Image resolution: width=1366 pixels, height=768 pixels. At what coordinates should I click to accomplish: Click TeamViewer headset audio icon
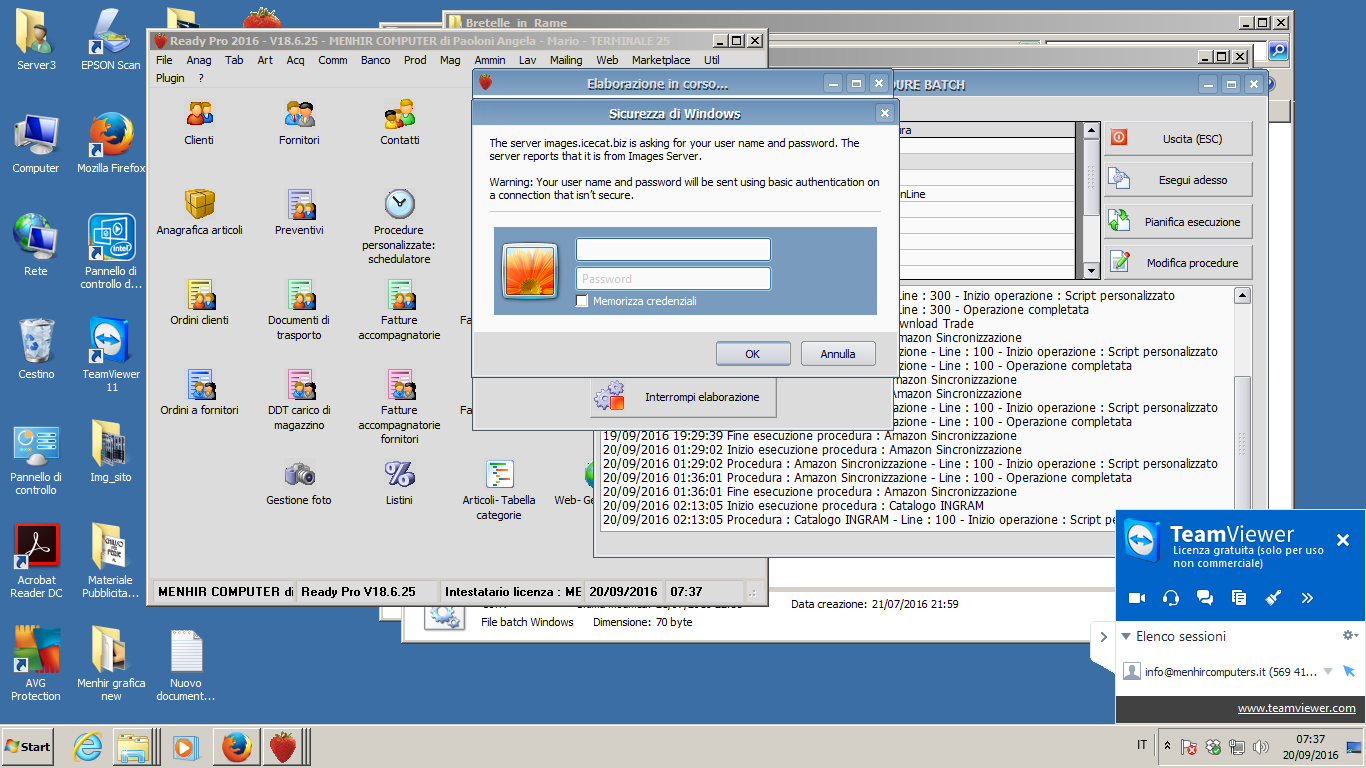tap(1171, 598)
